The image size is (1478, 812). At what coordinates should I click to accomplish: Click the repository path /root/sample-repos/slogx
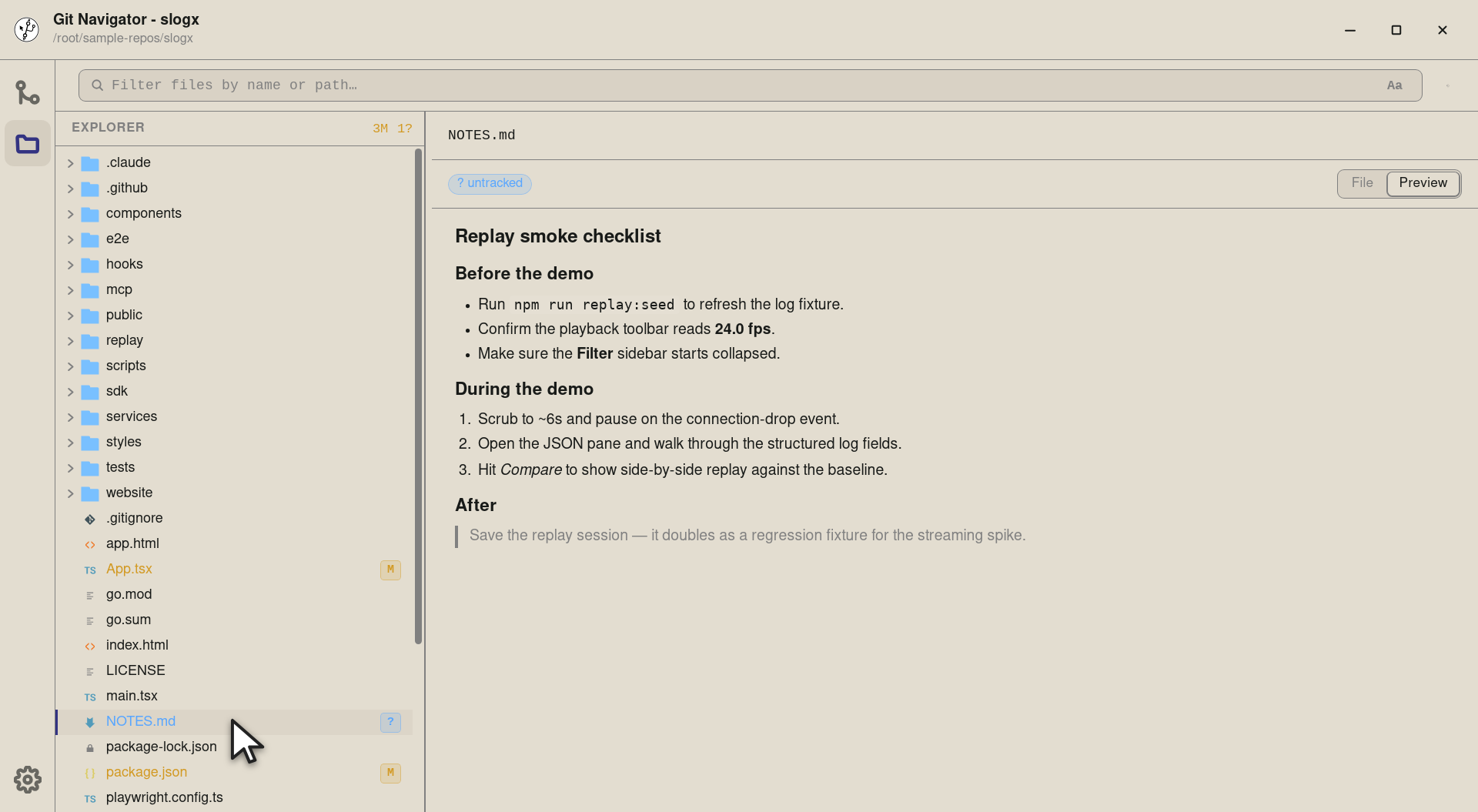[x=123, y=38]
